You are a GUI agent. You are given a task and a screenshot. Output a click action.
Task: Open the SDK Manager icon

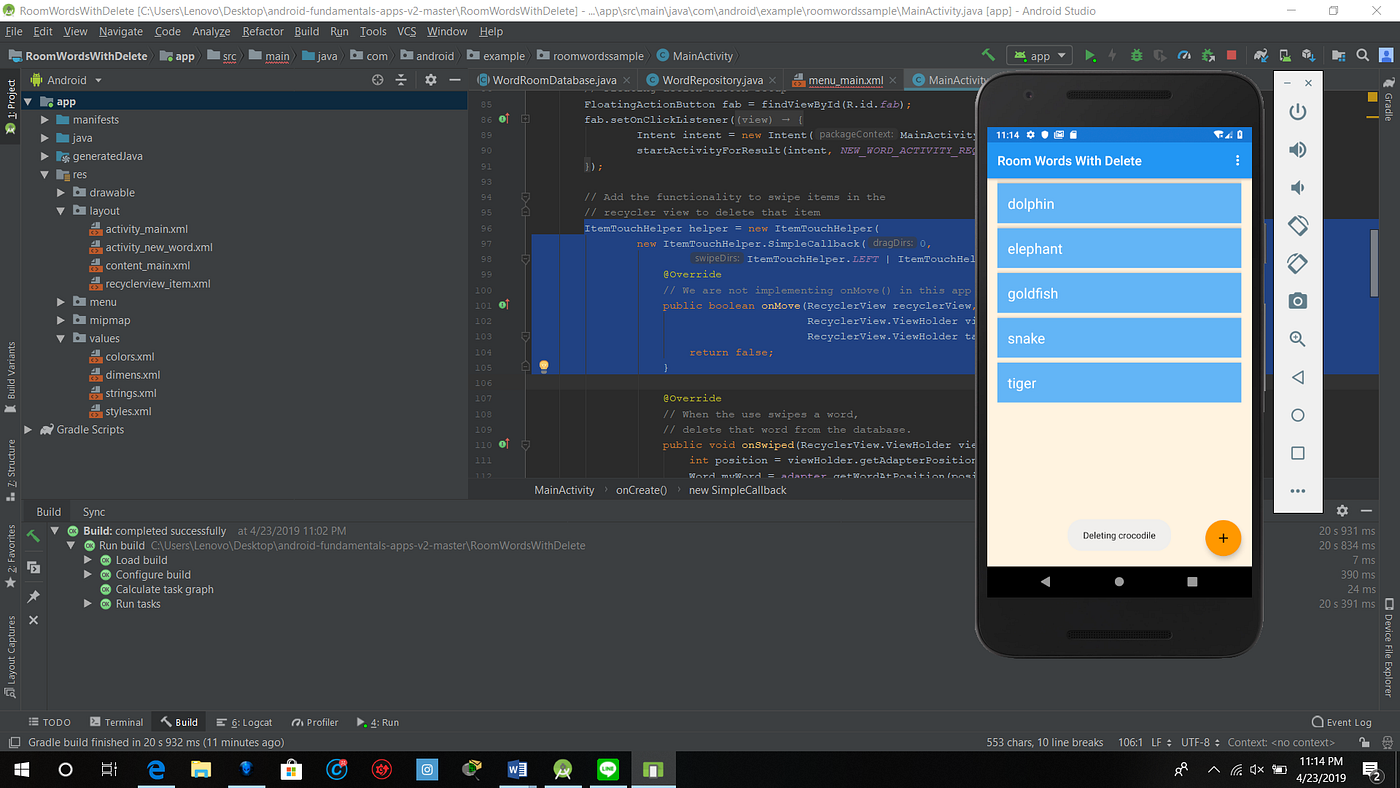(x=1307, y=55)
